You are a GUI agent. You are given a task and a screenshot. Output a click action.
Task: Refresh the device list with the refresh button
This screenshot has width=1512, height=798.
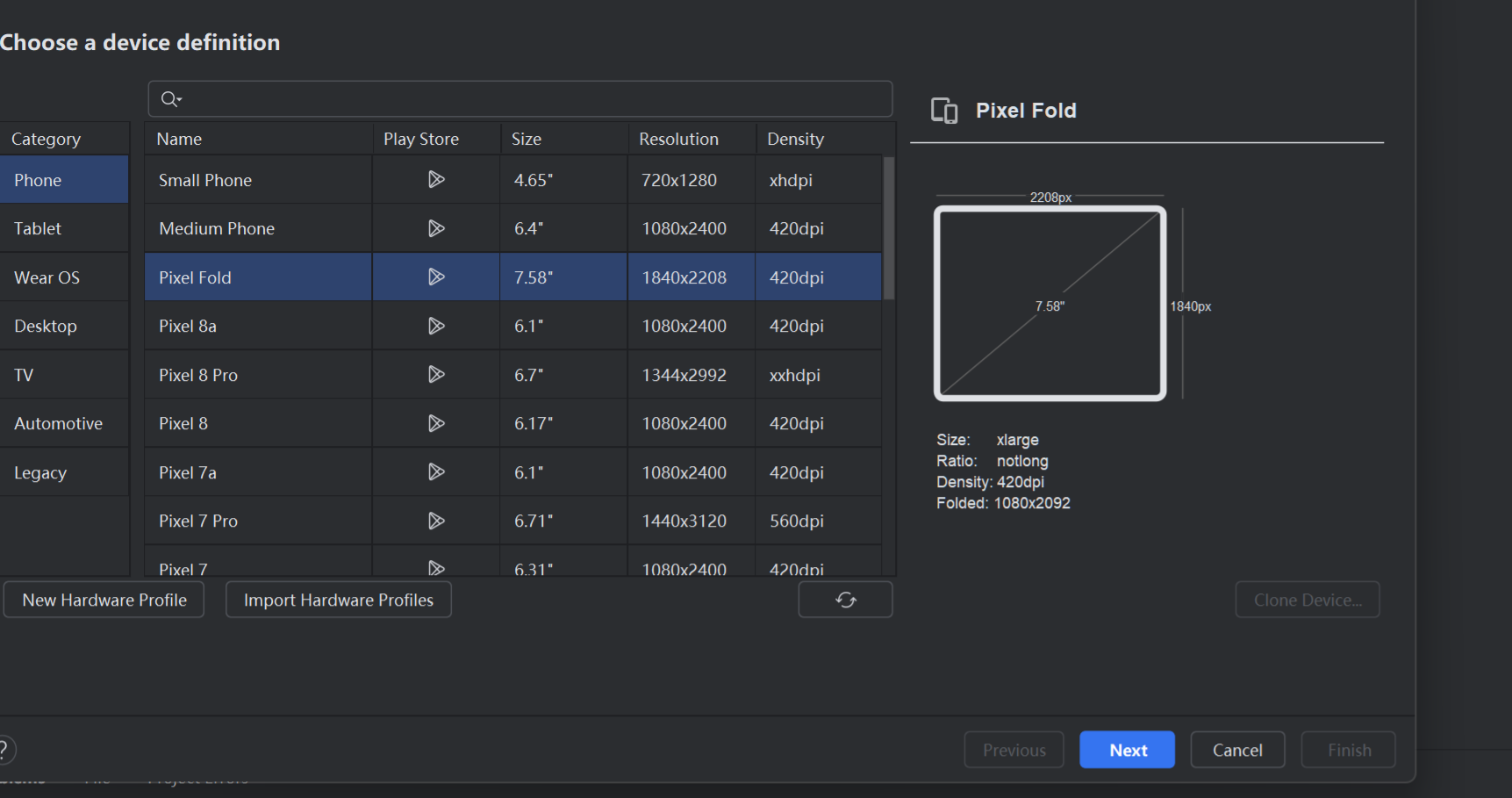[845, 600]
